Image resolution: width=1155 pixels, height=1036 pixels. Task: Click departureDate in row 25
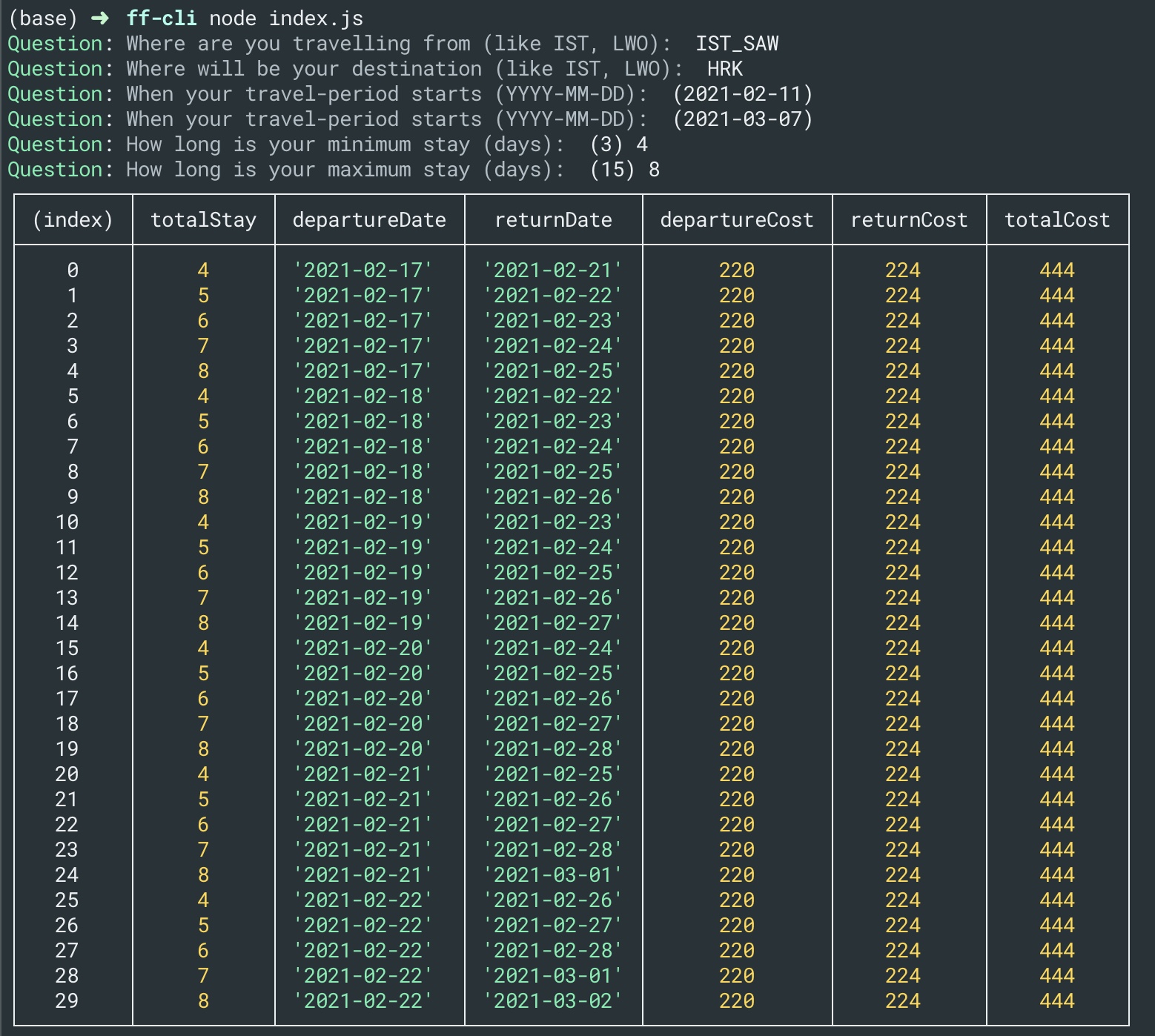(x=363, y=900)
